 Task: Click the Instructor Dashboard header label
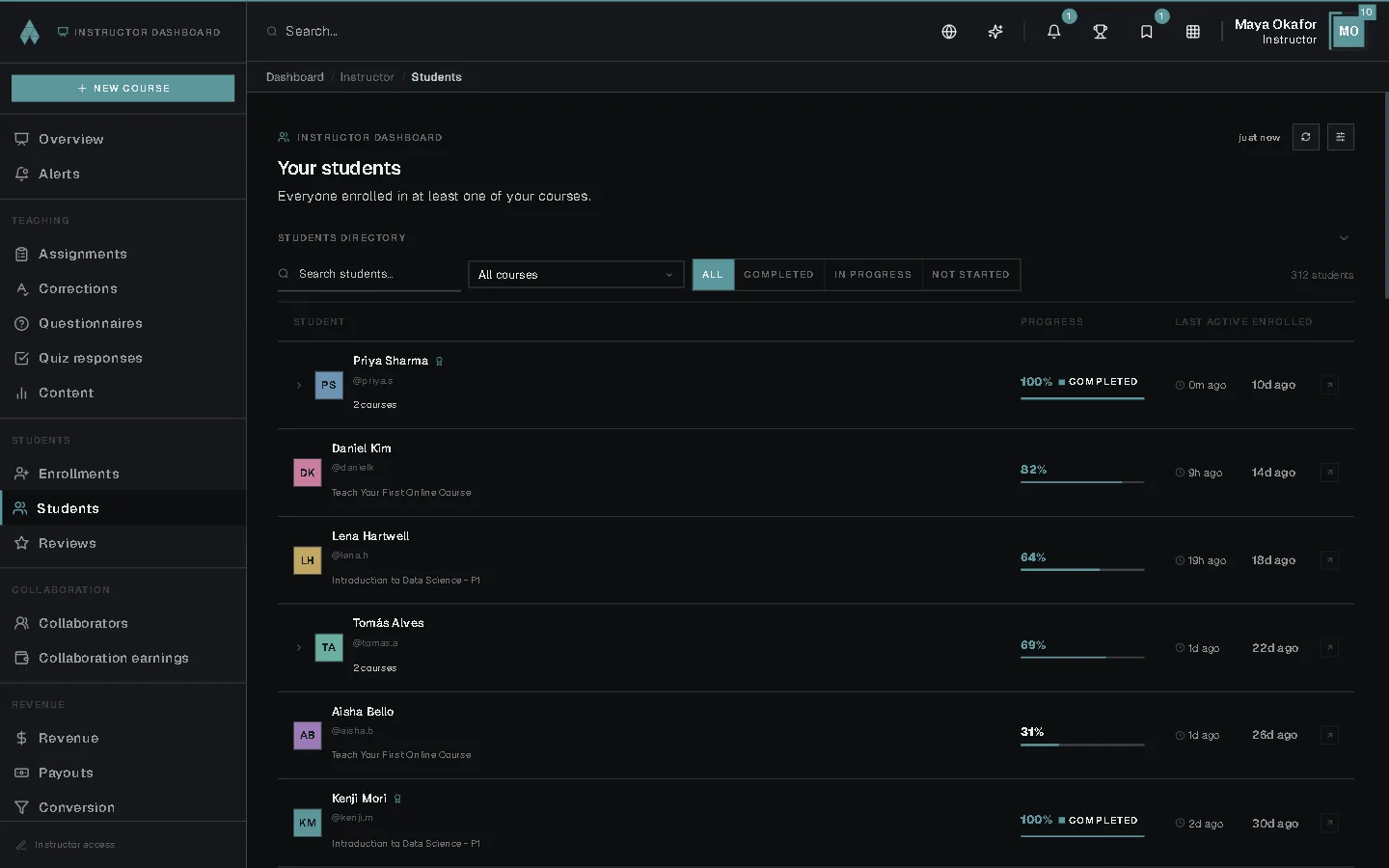pos(139,32)
